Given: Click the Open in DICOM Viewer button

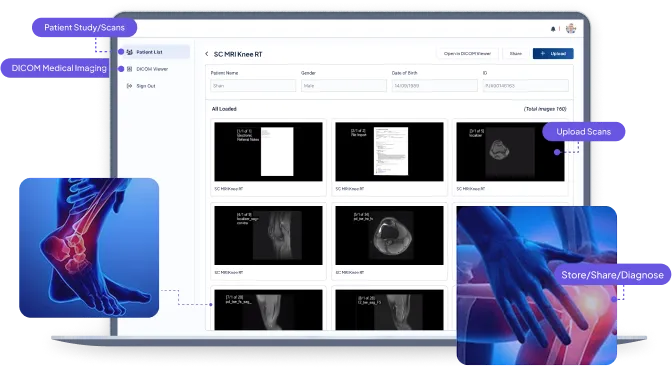Looking at the screenshot, I should pyautogui.click(x=467, y=54).
